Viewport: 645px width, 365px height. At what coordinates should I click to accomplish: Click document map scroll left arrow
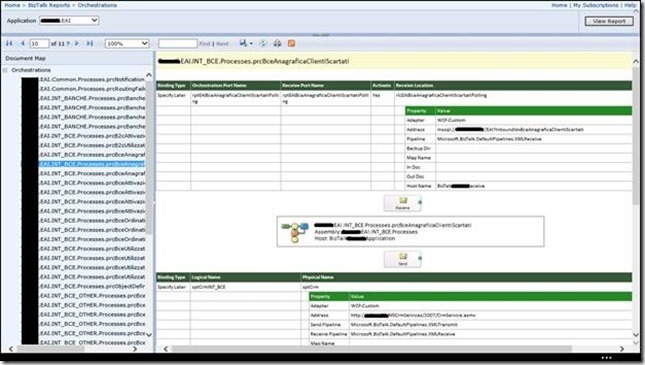pos(11,349)
